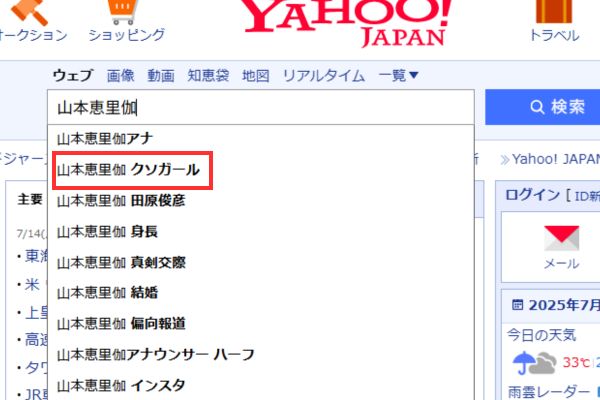This screenshot has width=600, height=400.
Task: Choose suggestion 山本恵里伽 結婚
Action: (261, 293)
